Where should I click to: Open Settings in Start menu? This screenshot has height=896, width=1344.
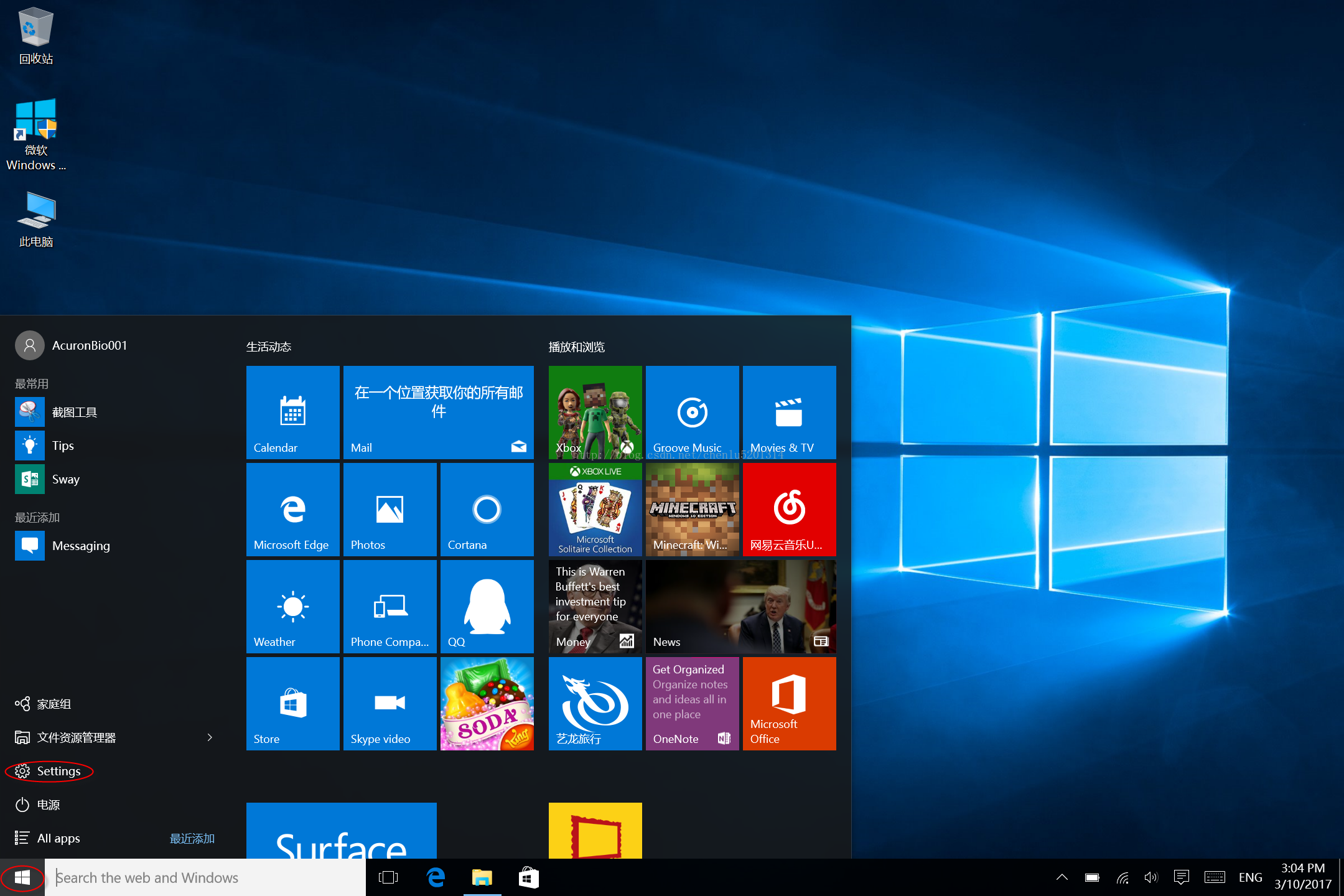(49, 771)
